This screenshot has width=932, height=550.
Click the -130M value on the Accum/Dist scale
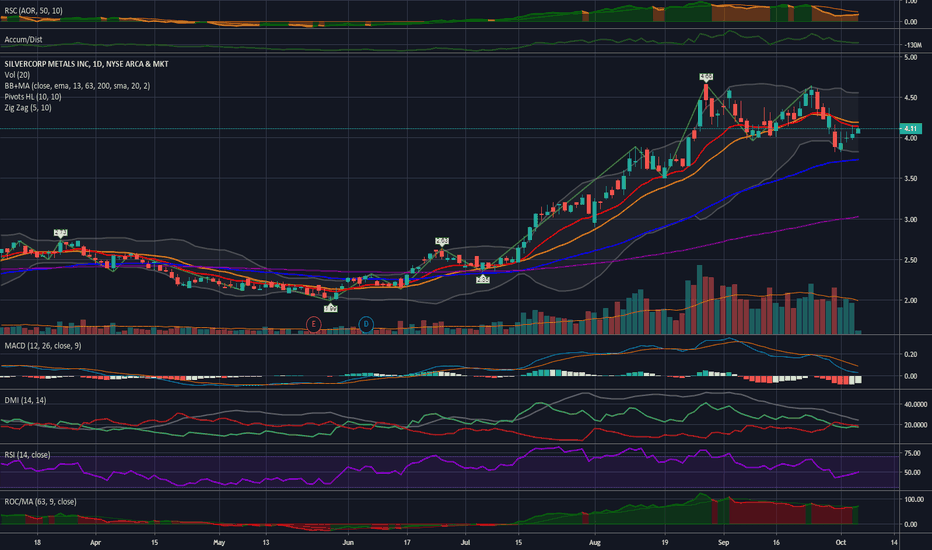pos(913,45)
